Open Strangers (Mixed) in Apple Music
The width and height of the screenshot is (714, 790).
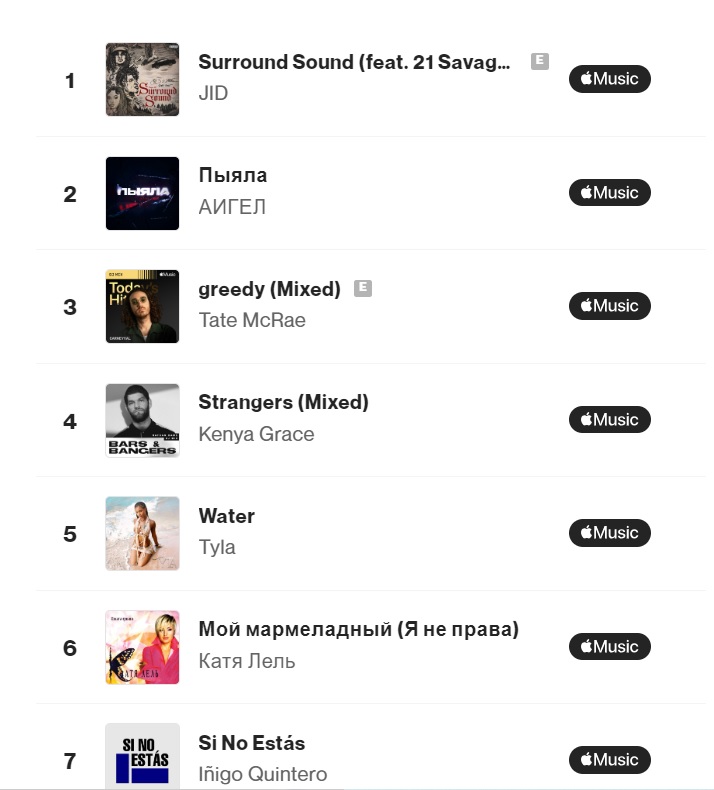609,420
